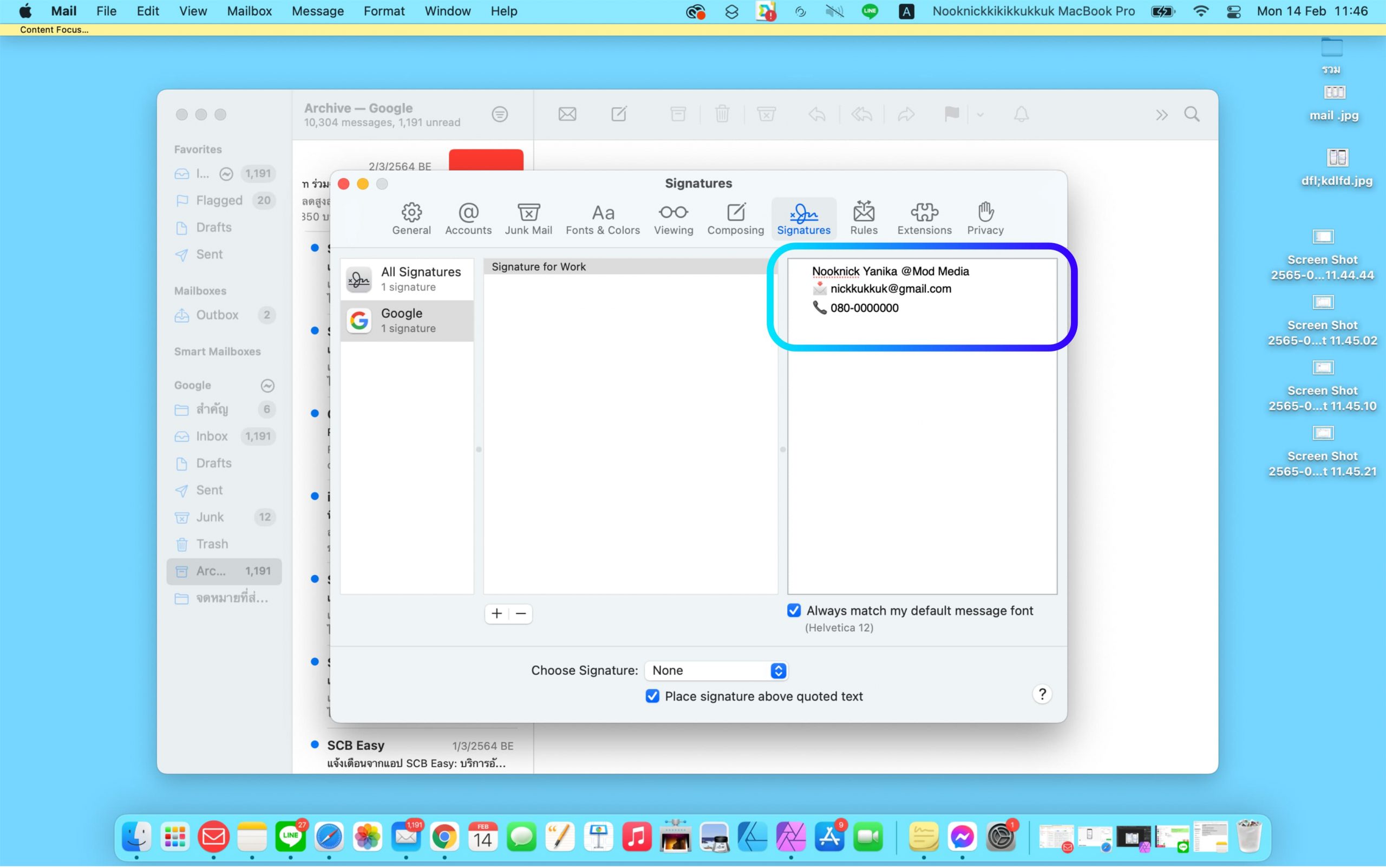Click the search magnifier in Mail toolbar
Image resolution: width=1386 pixels, height=868 pixels.
coord(1192,114)
